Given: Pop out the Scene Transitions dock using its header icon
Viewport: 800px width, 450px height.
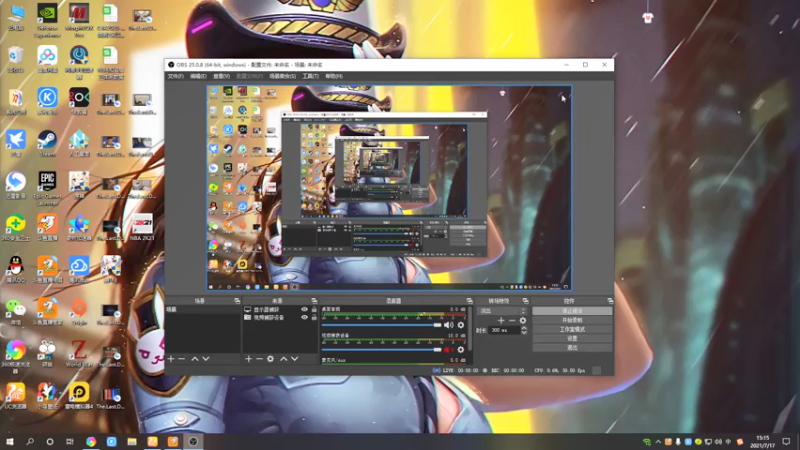Looking at the screenshot, I should tap(525, 301).
